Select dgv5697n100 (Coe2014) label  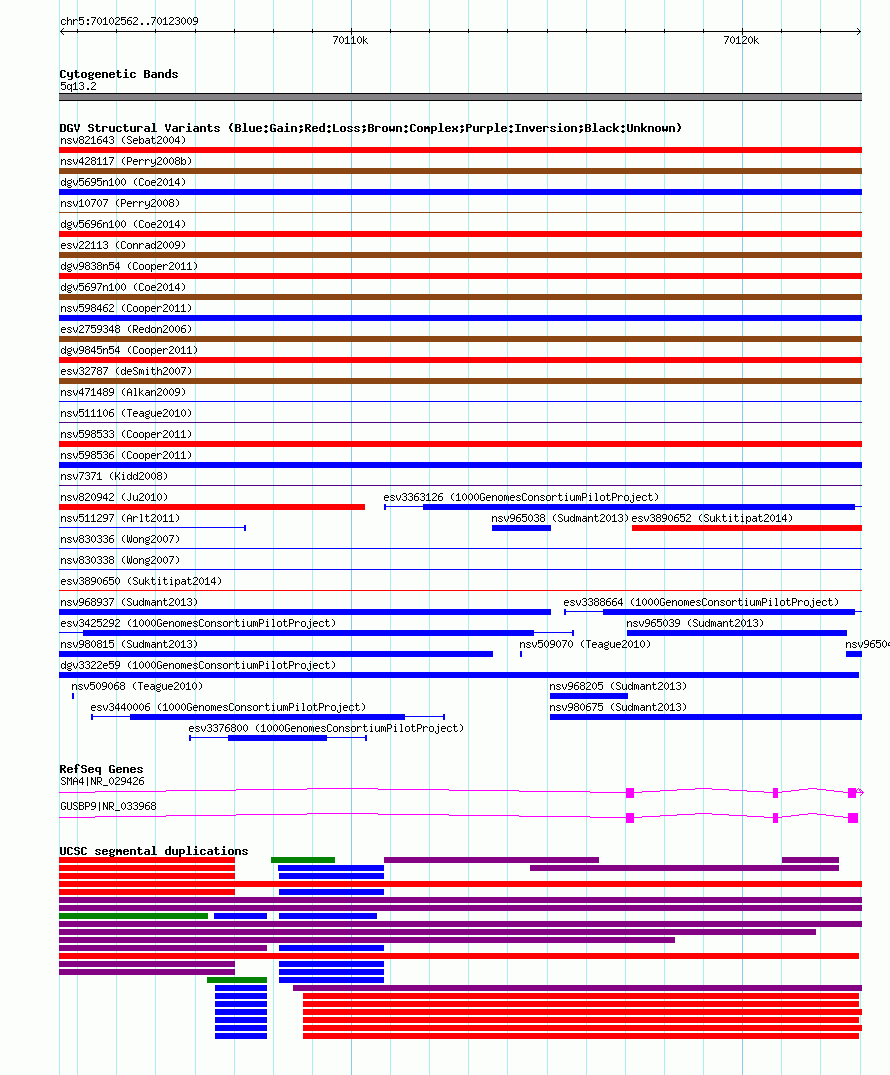123,287
